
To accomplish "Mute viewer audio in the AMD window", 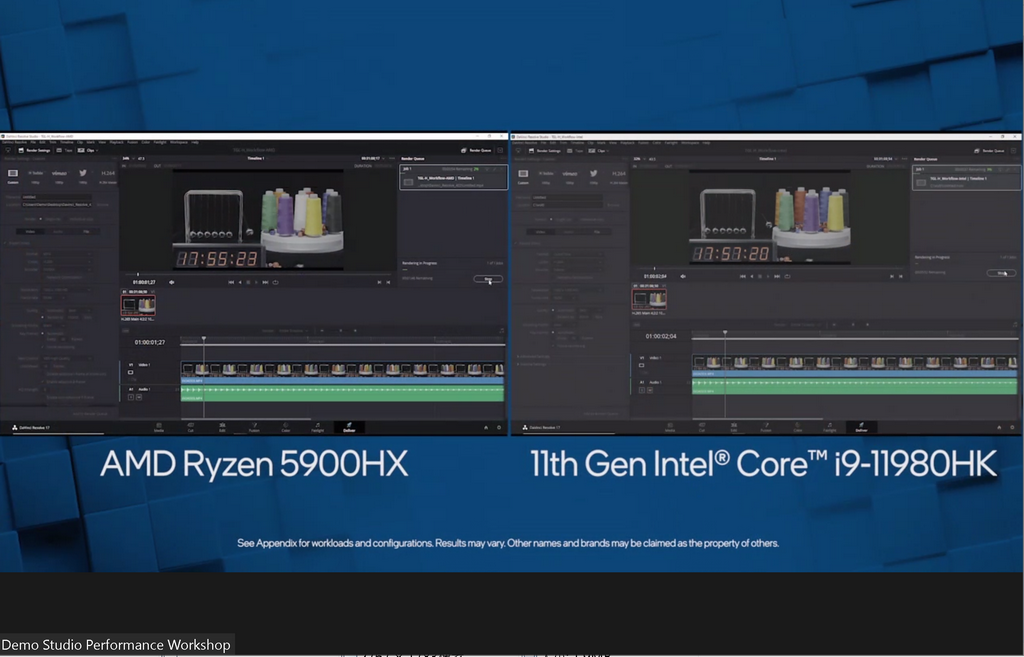I will [172, 282].
